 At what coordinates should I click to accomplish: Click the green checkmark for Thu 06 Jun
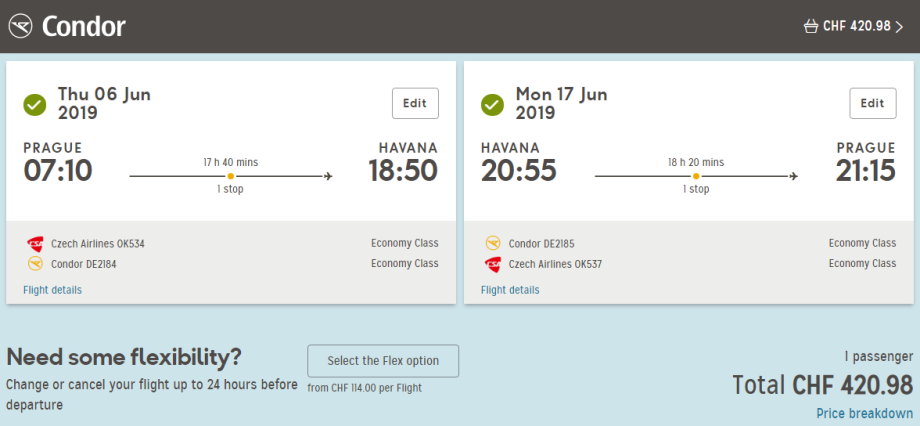click(35, 105)
